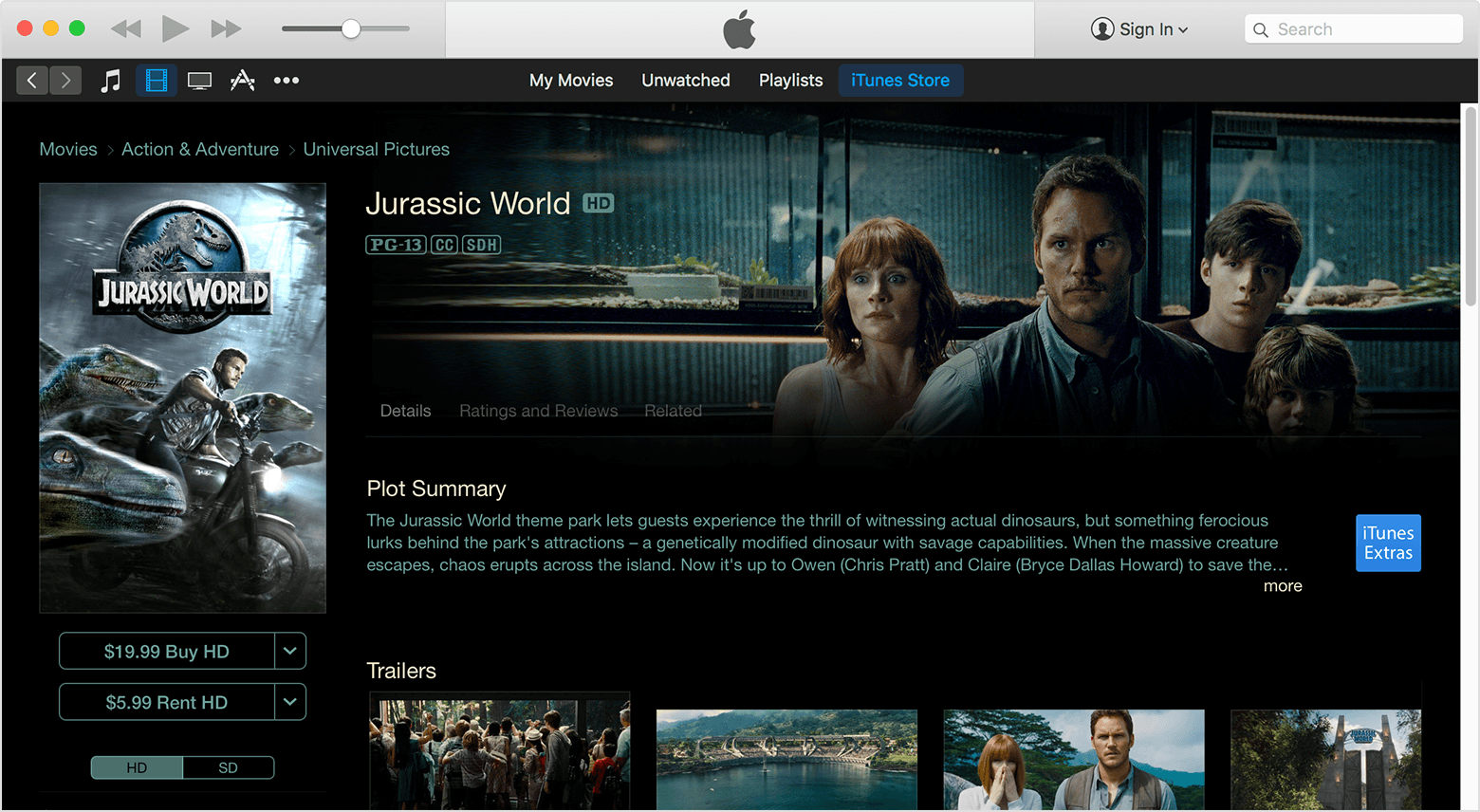Select the iTunes Store tab
The image size is (1480, 812).
[900, 81]
